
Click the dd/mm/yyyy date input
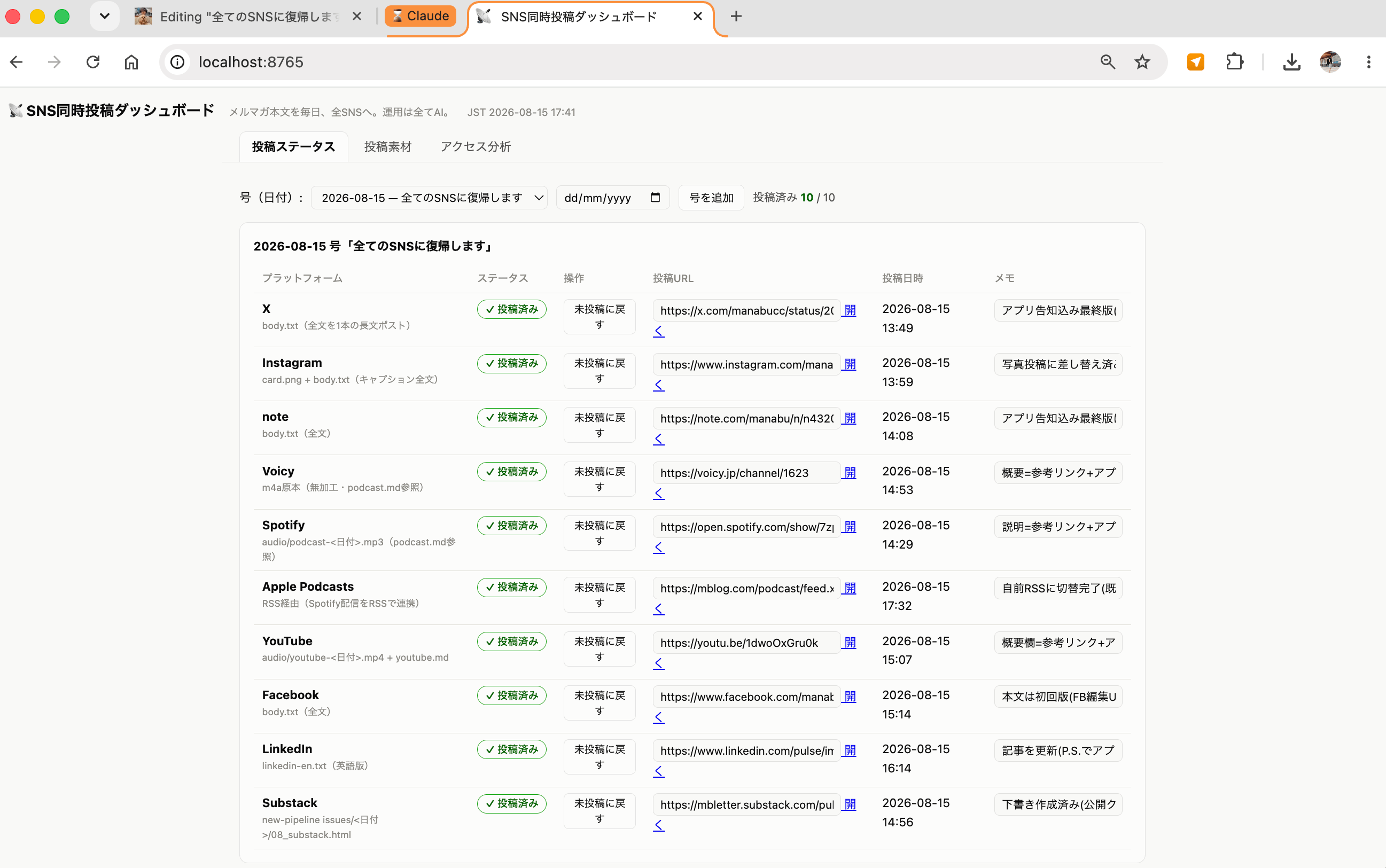(x=613, y=198)
